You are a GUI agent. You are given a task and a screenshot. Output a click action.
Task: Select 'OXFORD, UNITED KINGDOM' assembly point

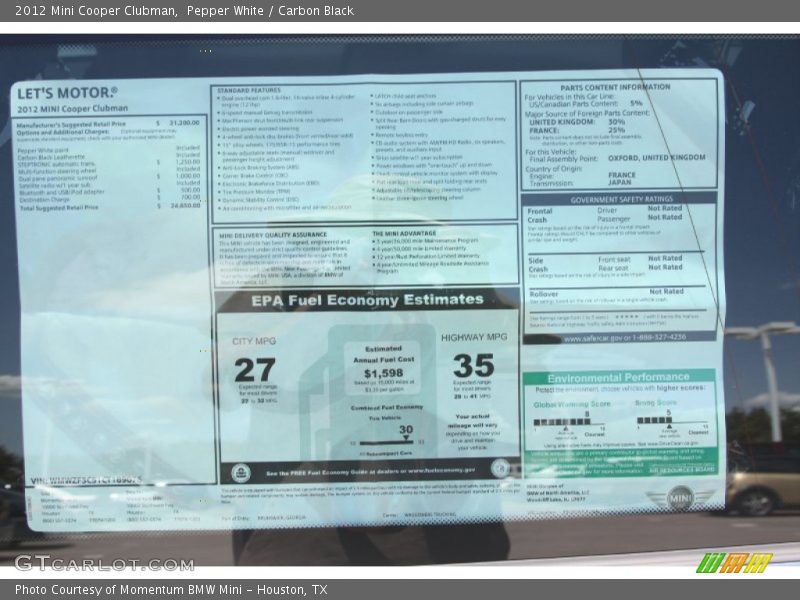[657, 158]
